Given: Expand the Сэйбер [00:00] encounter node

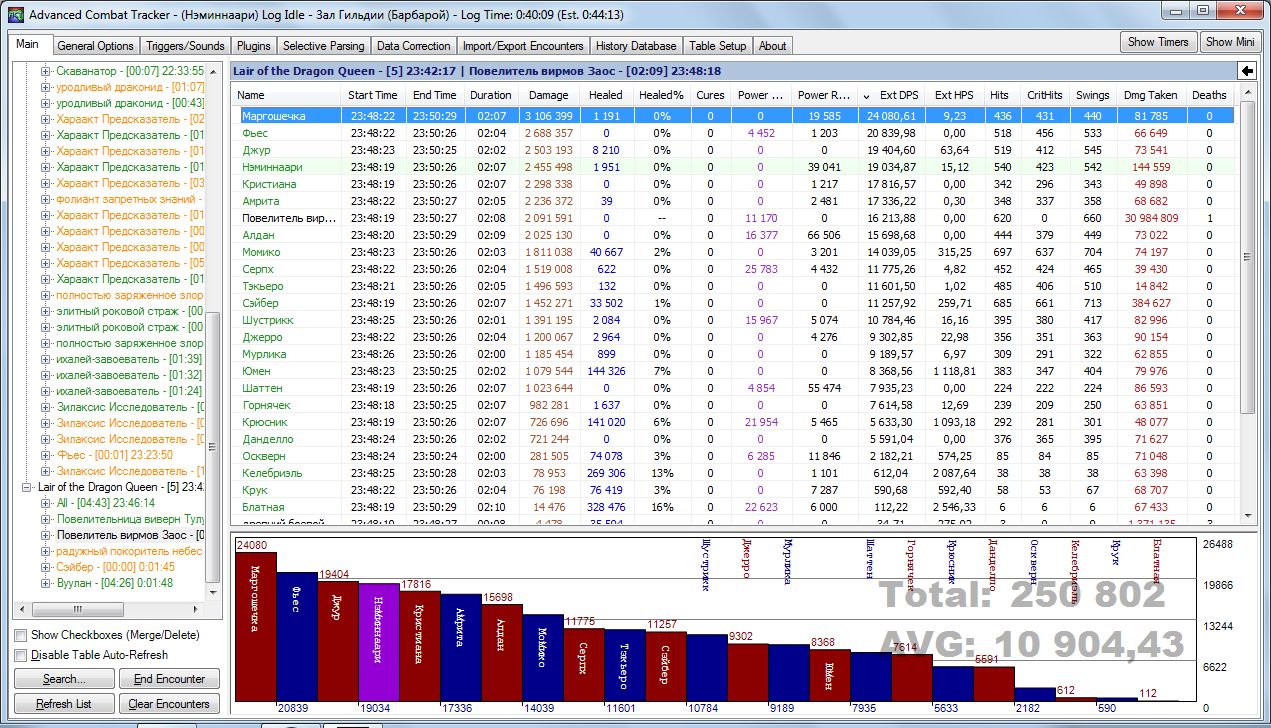Looking at the screenshot, I should point(45,567).
